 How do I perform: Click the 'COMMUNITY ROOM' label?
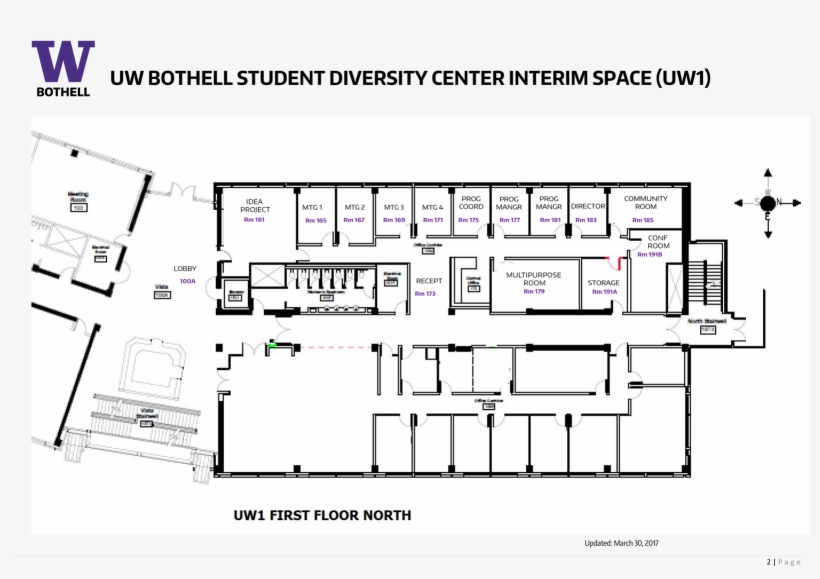(646, 202)
